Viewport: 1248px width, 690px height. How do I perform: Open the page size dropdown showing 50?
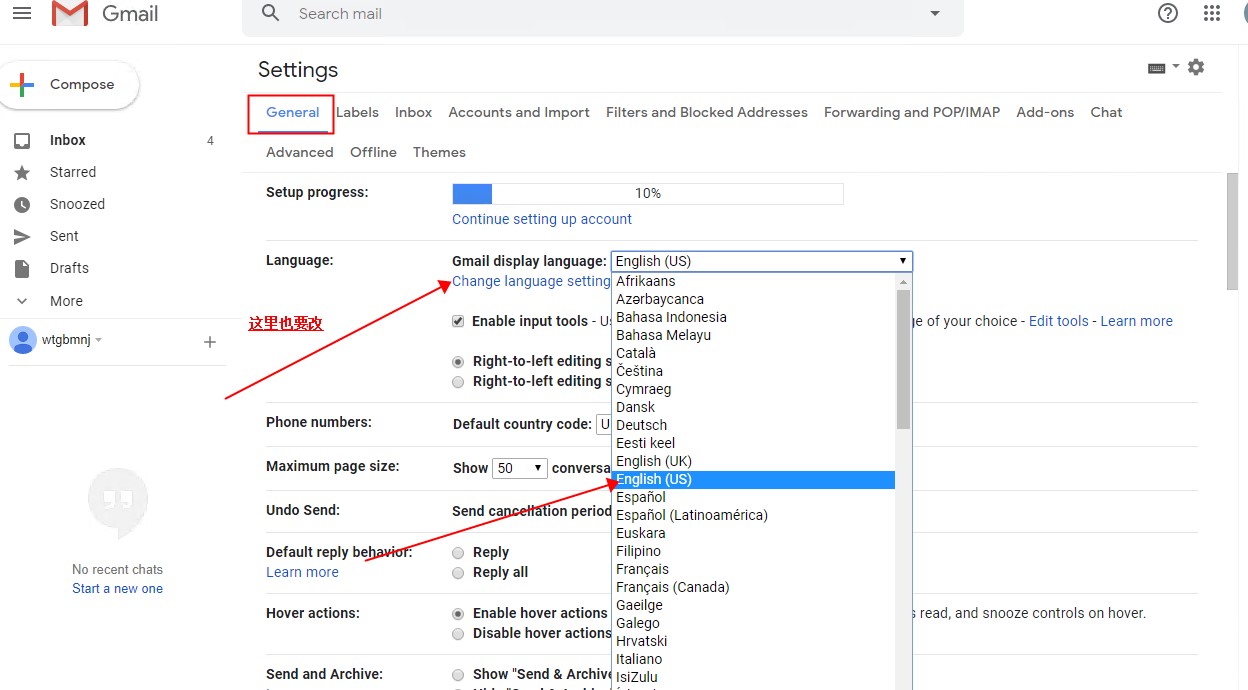(521, 468)
